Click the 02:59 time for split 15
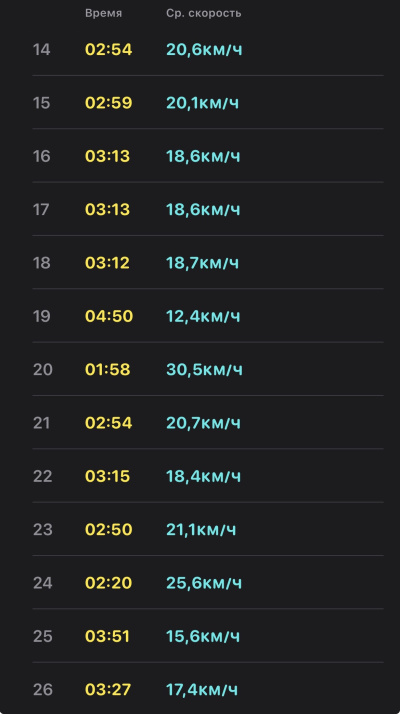 click(x=108, y=103)
